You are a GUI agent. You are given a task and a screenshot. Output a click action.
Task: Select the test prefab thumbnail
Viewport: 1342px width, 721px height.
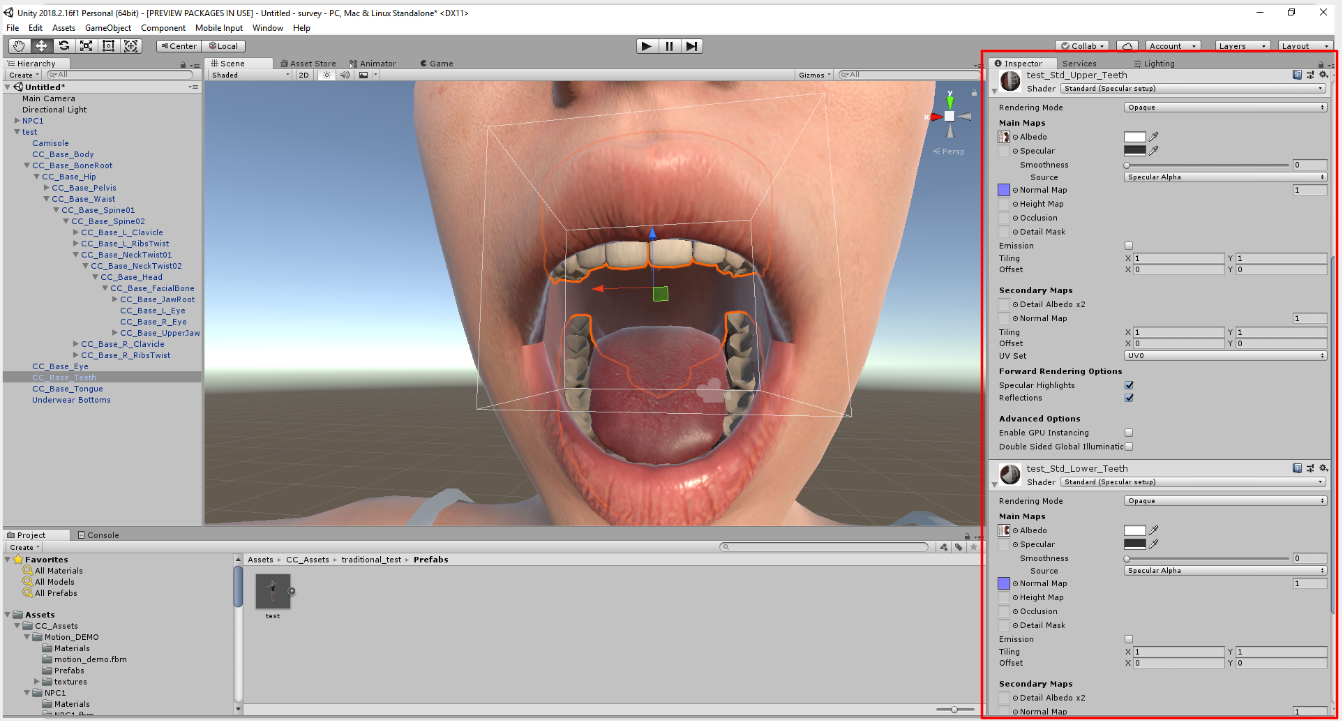click(273, 591)
